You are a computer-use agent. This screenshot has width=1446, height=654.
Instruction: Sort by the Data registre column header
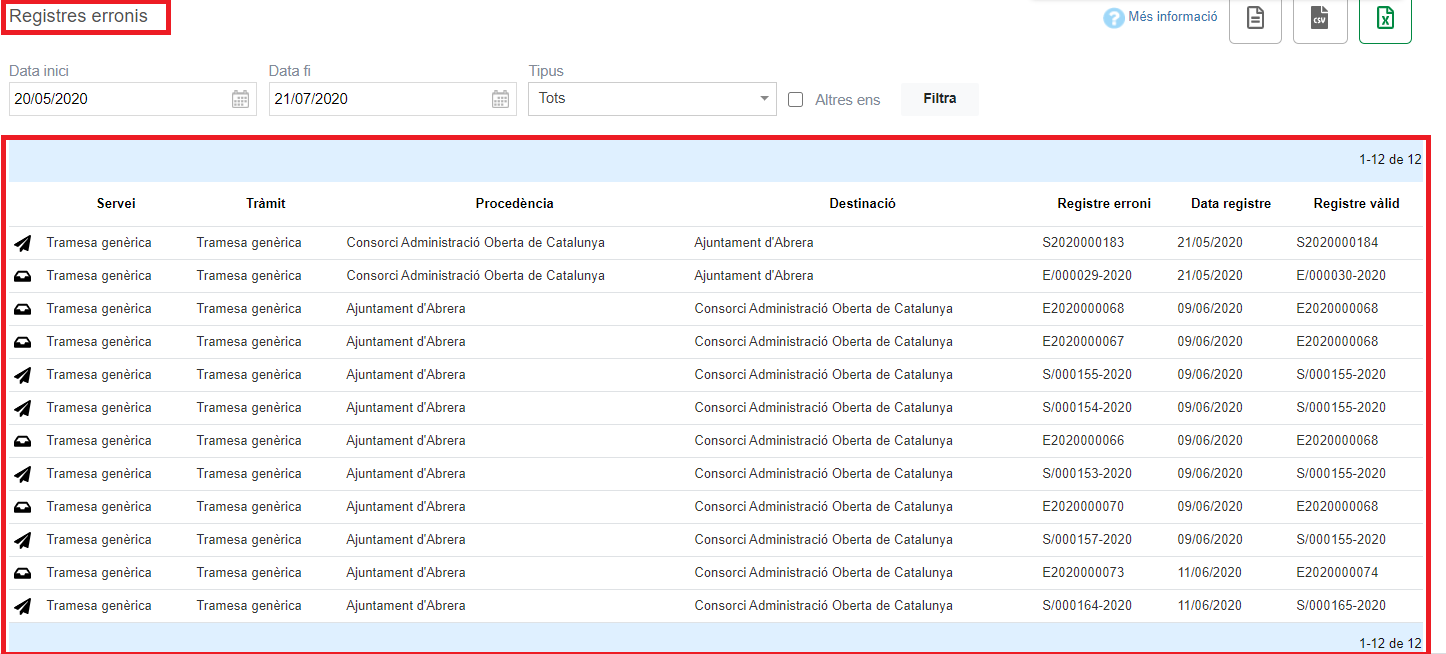coord(1230,204)
